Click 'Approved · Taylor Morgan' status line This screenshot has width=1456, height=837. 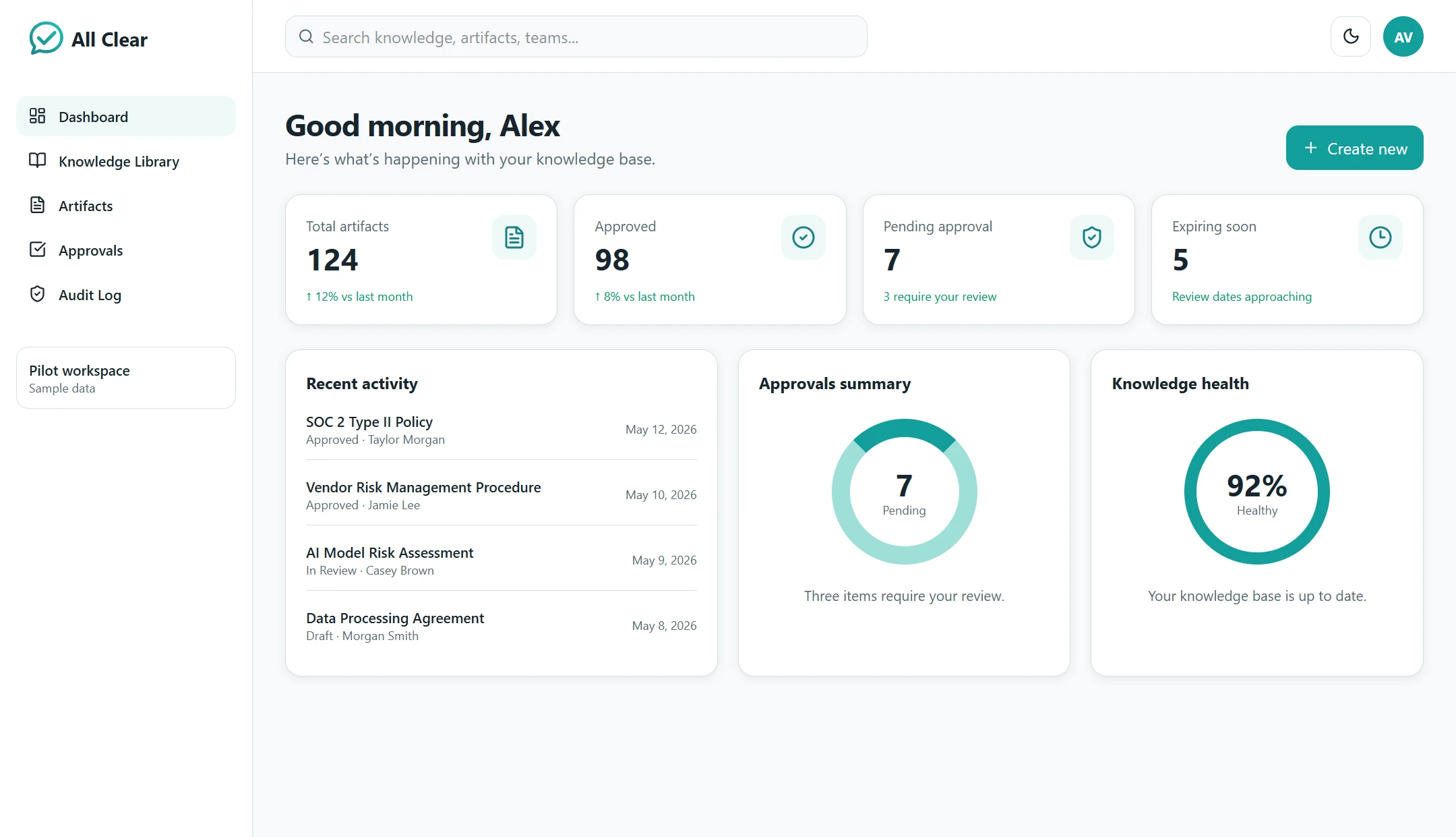(x=375, y=440)
